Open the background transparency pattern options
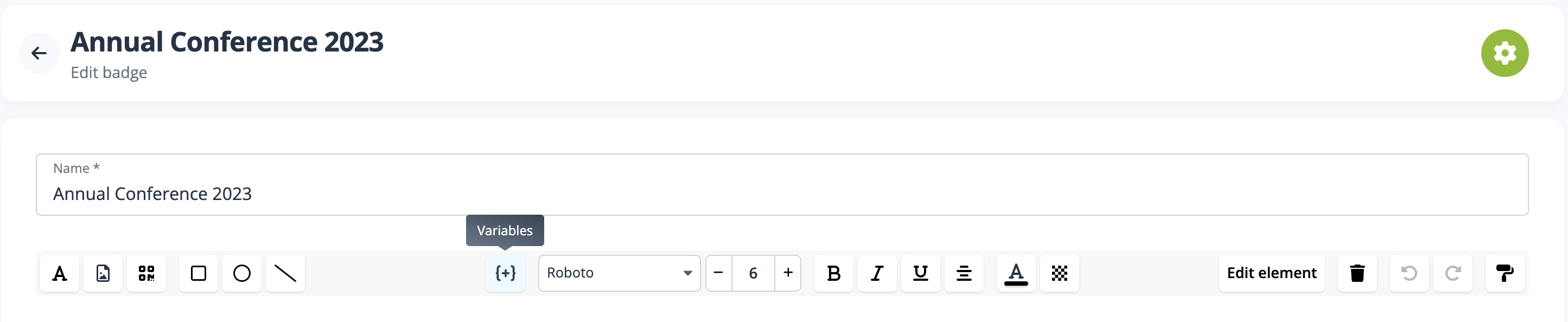The image size is (1568, 322). 1059,273
